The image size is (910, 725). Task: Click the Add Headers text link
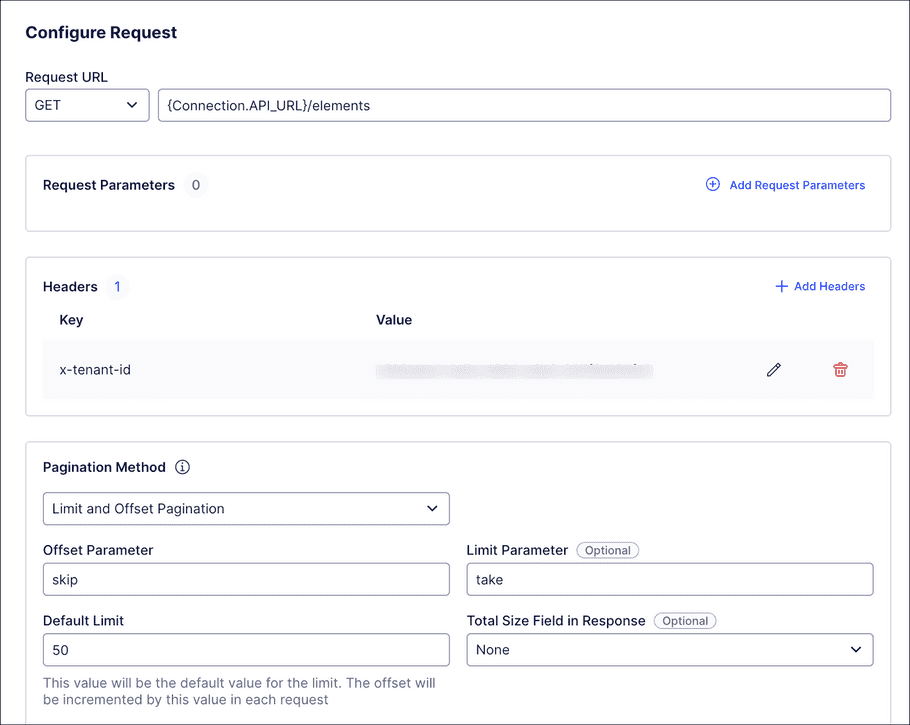[x=829, y=287]
